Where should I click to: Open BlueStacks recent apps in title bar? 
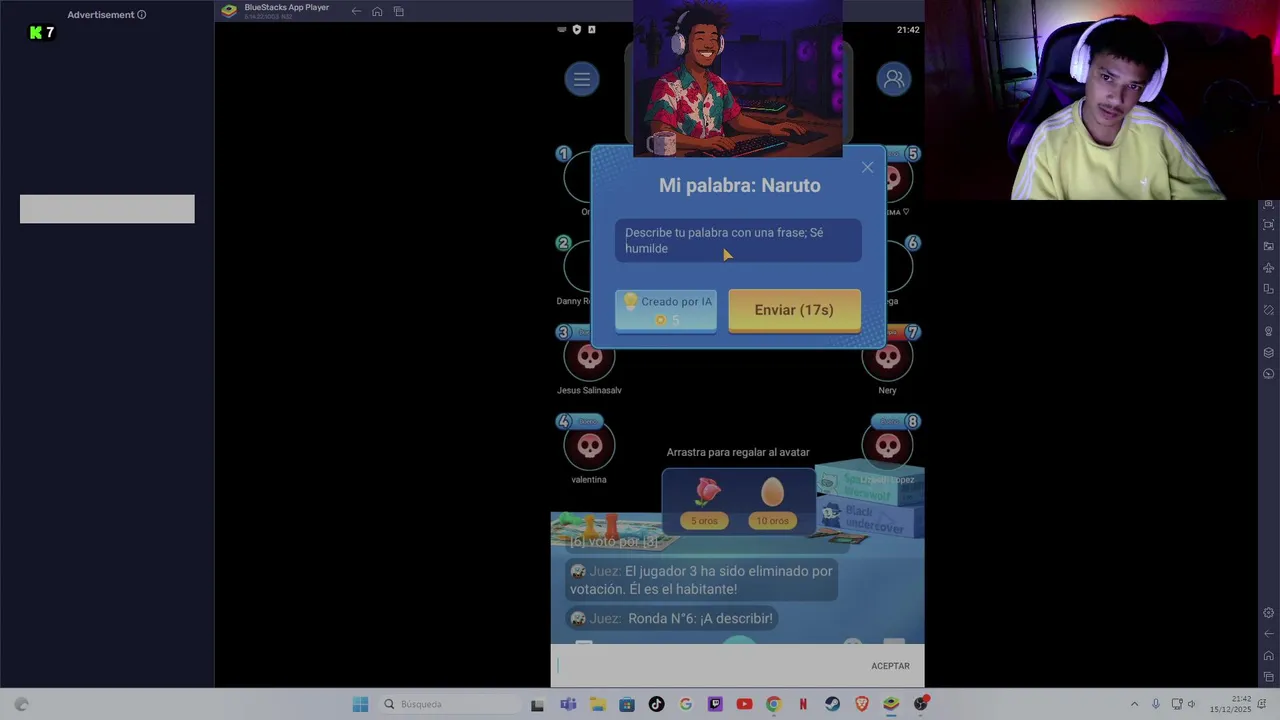(x=399, y=11)
